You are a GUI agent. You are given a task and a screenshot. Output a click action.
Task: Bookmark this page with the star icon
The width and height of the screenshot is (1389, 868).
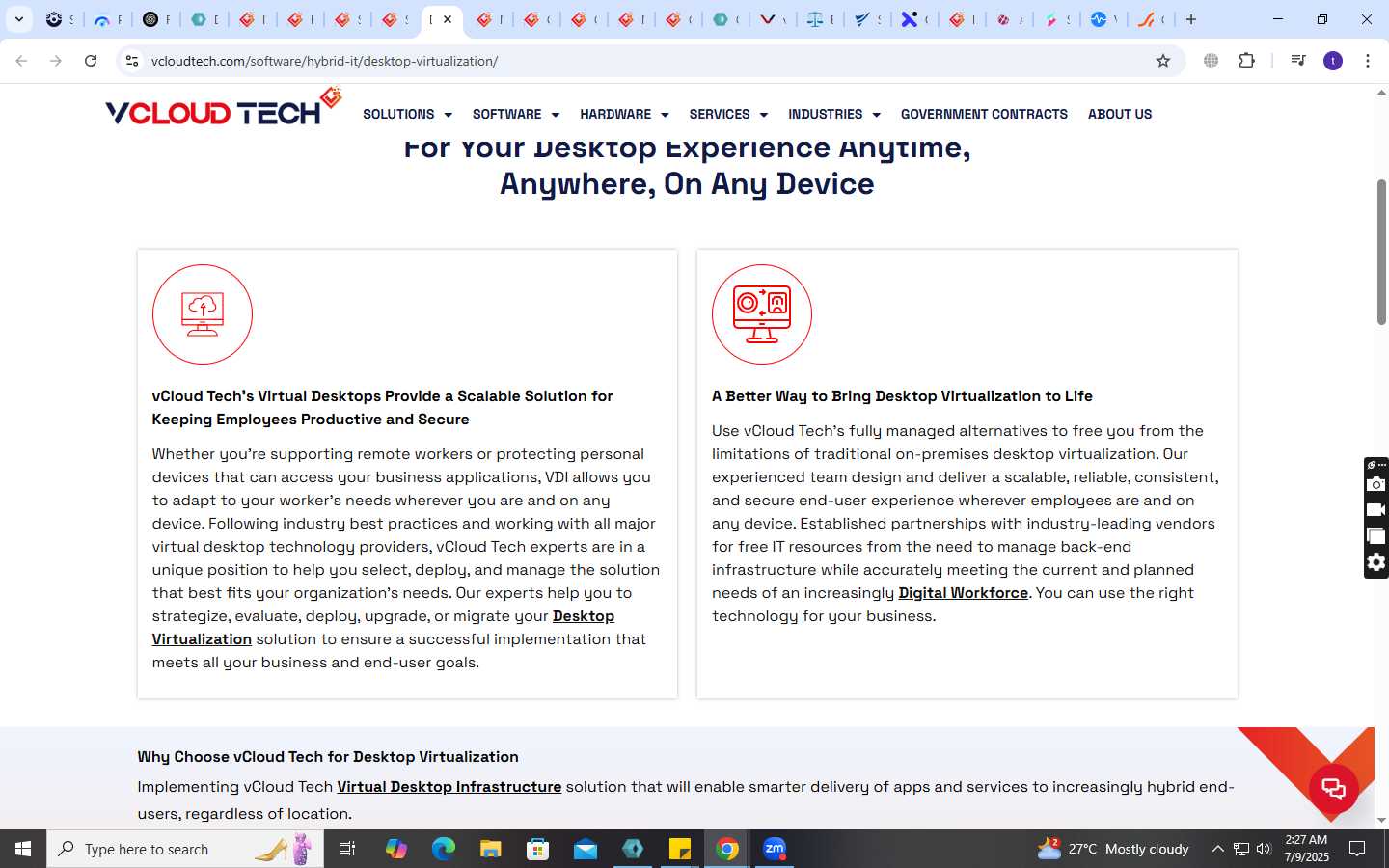point(1163,61)
